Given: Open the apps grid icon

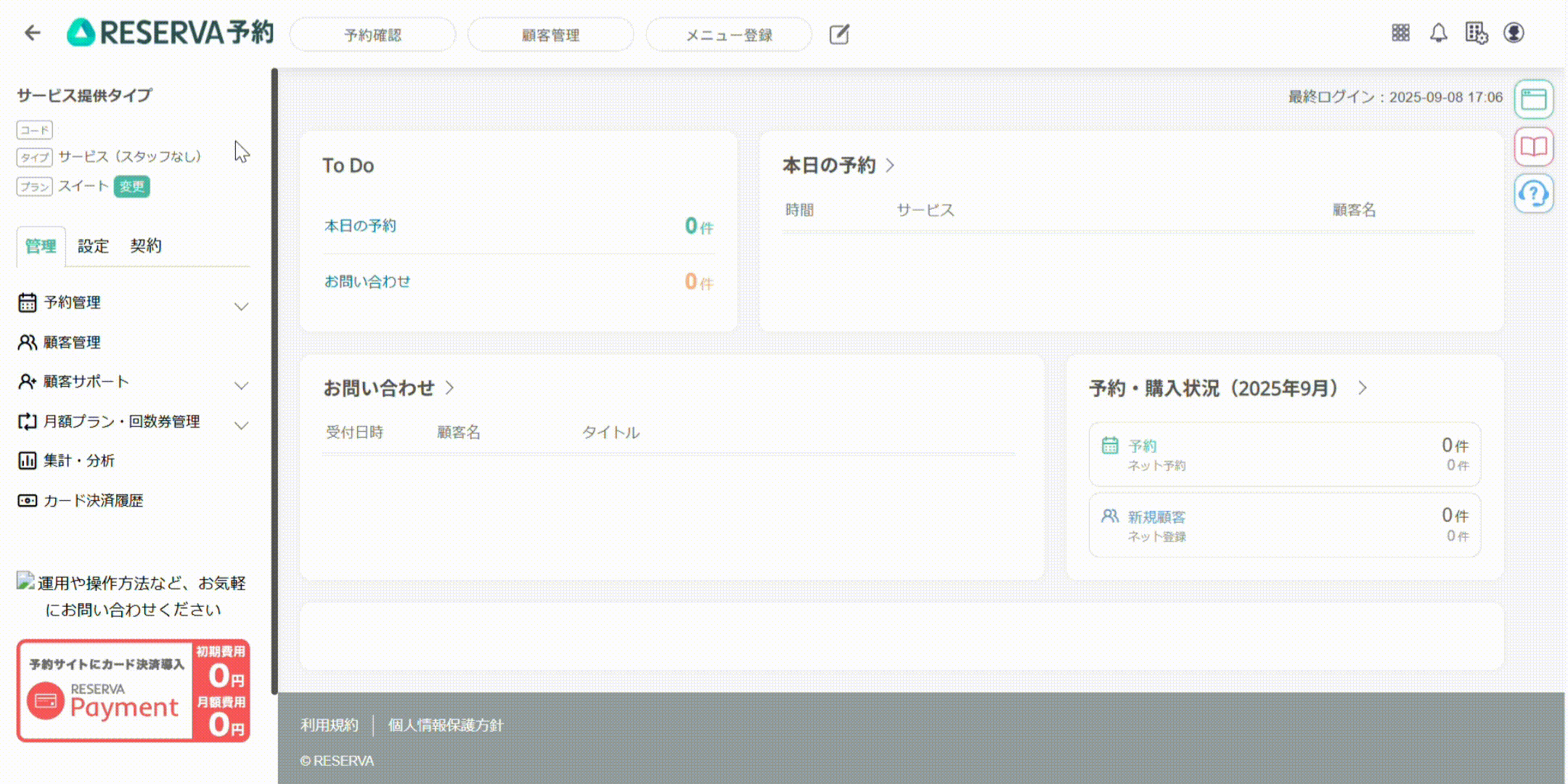Looking at the screenshot, I should (x=1400, y=33).
